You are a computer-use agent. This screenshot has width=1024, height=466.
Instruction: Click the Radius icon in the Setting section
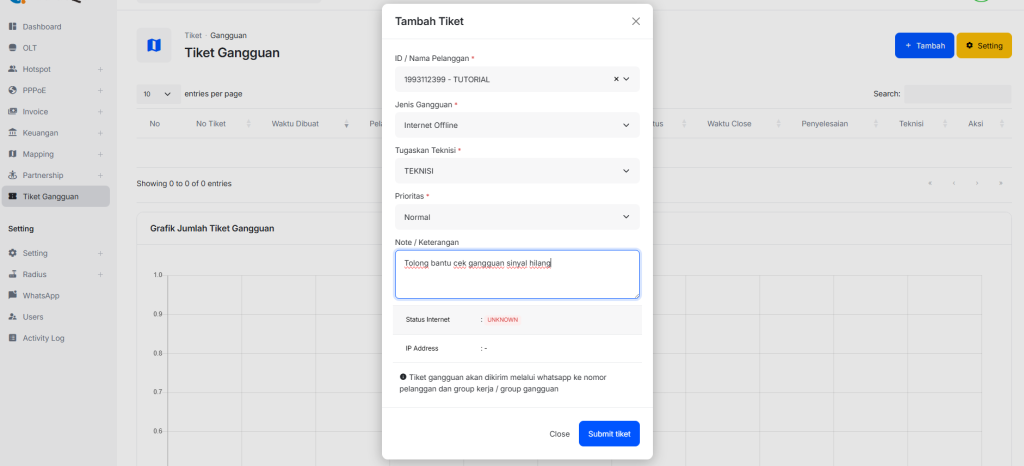[x=12, y=274]
